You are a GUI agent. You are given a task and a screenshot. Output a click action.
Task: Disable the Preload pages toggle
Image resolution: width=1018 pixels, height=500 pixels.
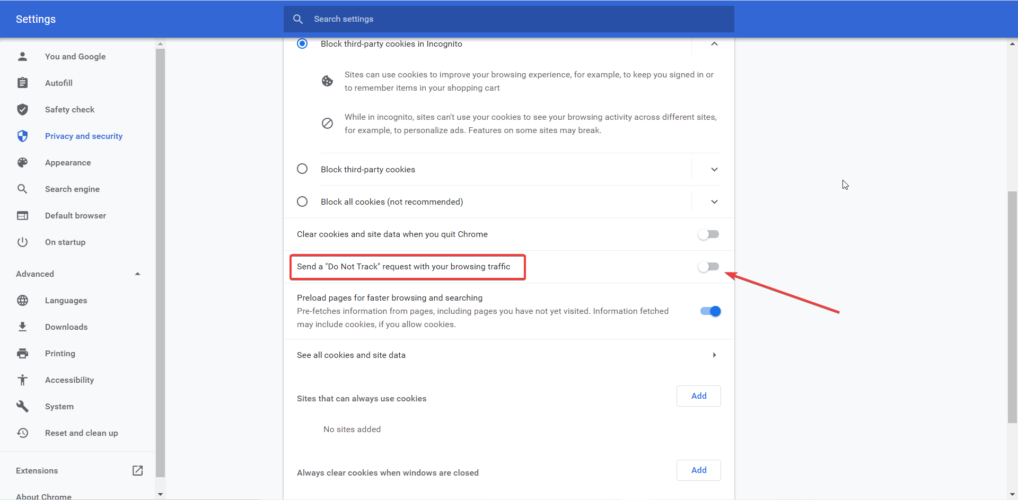710,312
